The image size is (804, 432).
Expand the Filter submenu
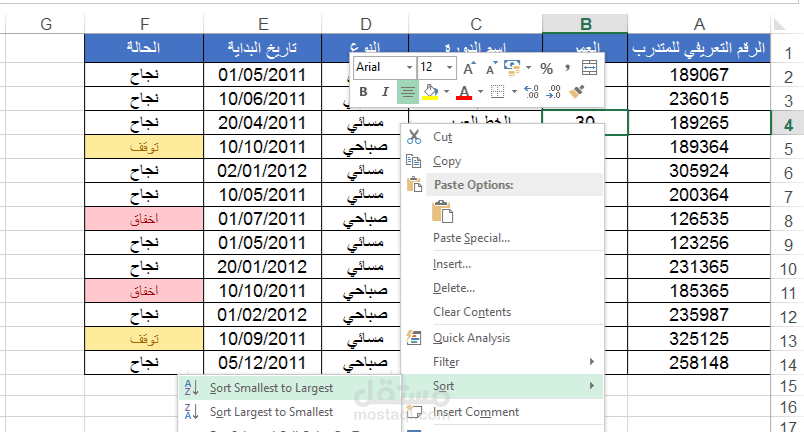click(502, 362)
